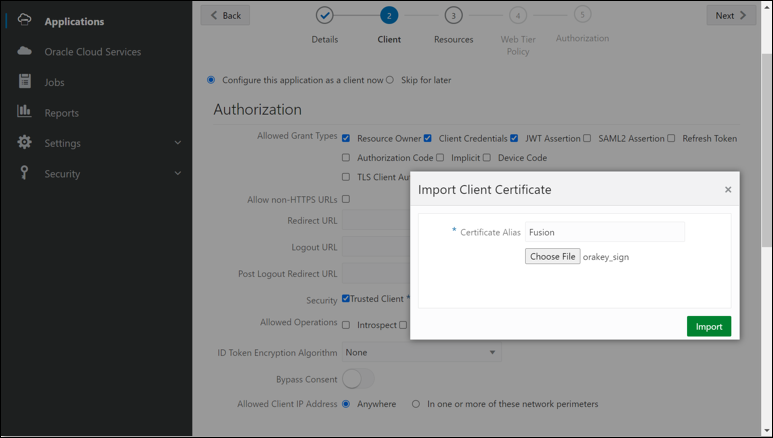Click the Reports bar chart icon

point(24,111)
